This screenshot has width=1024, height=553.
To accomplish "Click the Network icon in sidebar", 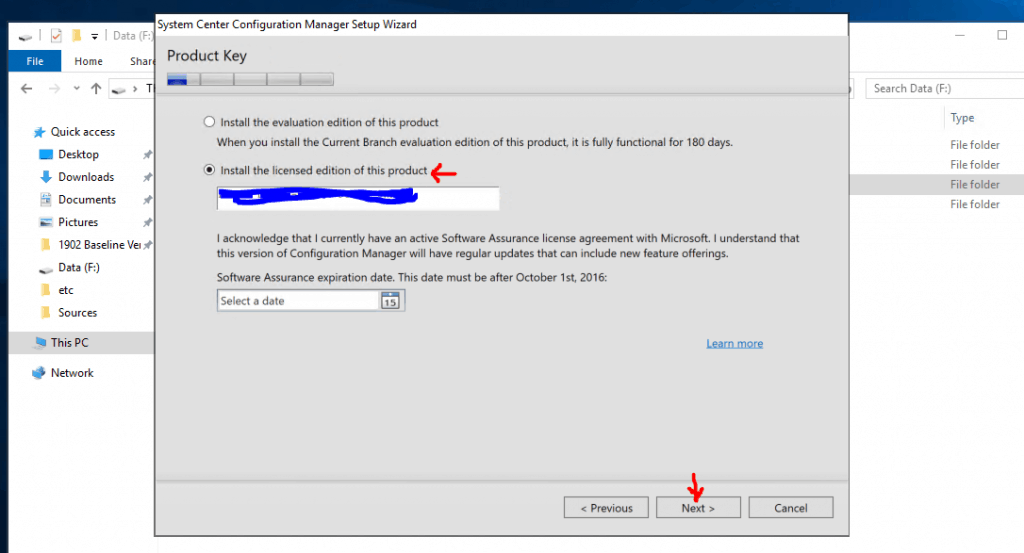I will coord(39,373).
